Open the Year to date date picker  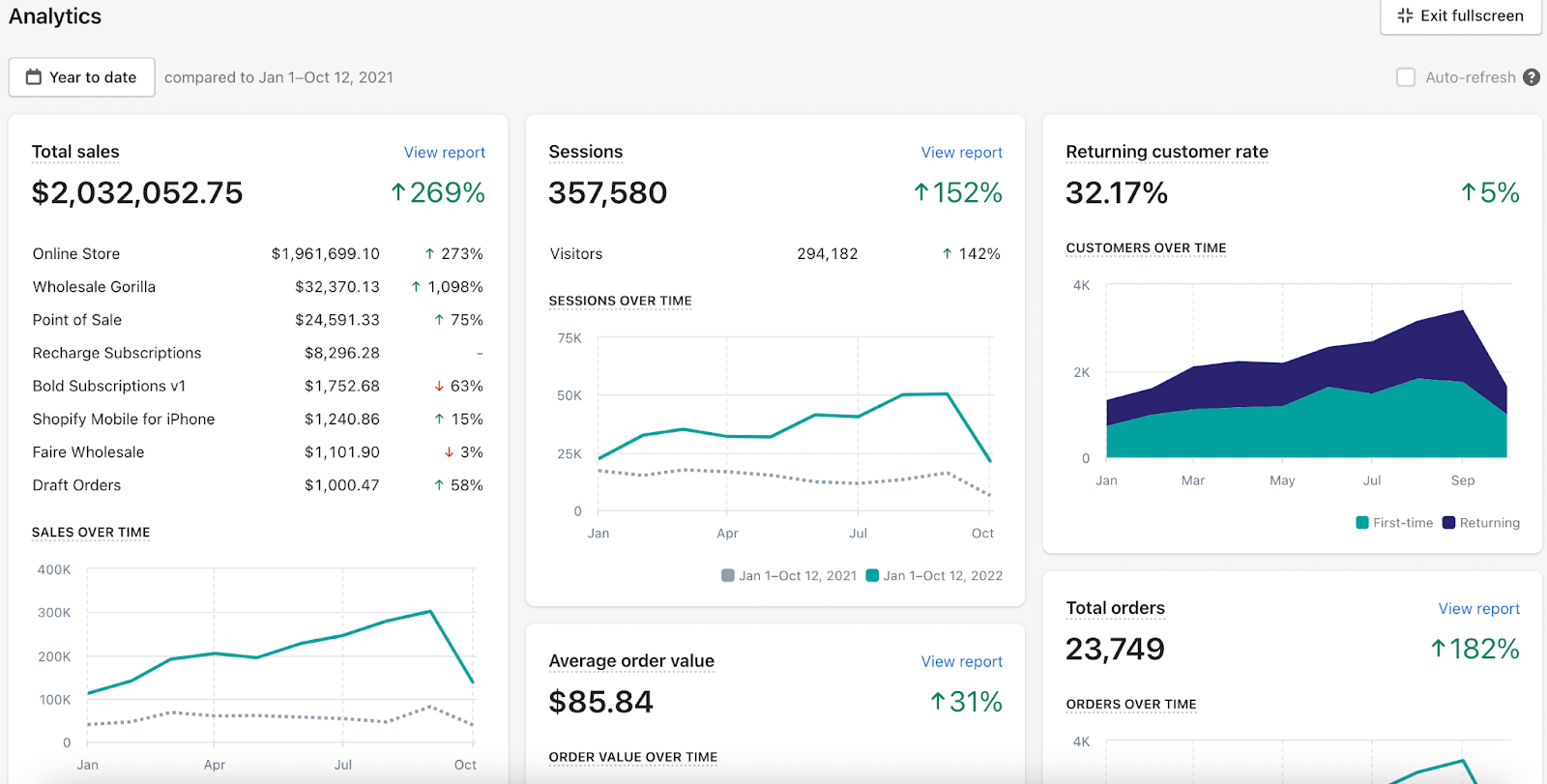(x=81, y=77)
